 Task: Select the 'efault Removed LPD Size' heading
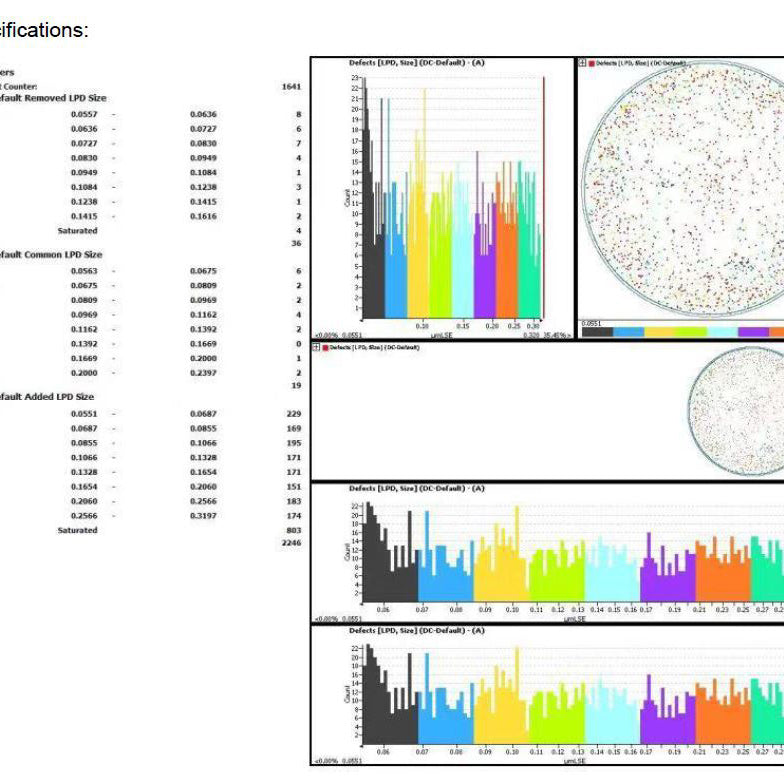tap(53, 98)
